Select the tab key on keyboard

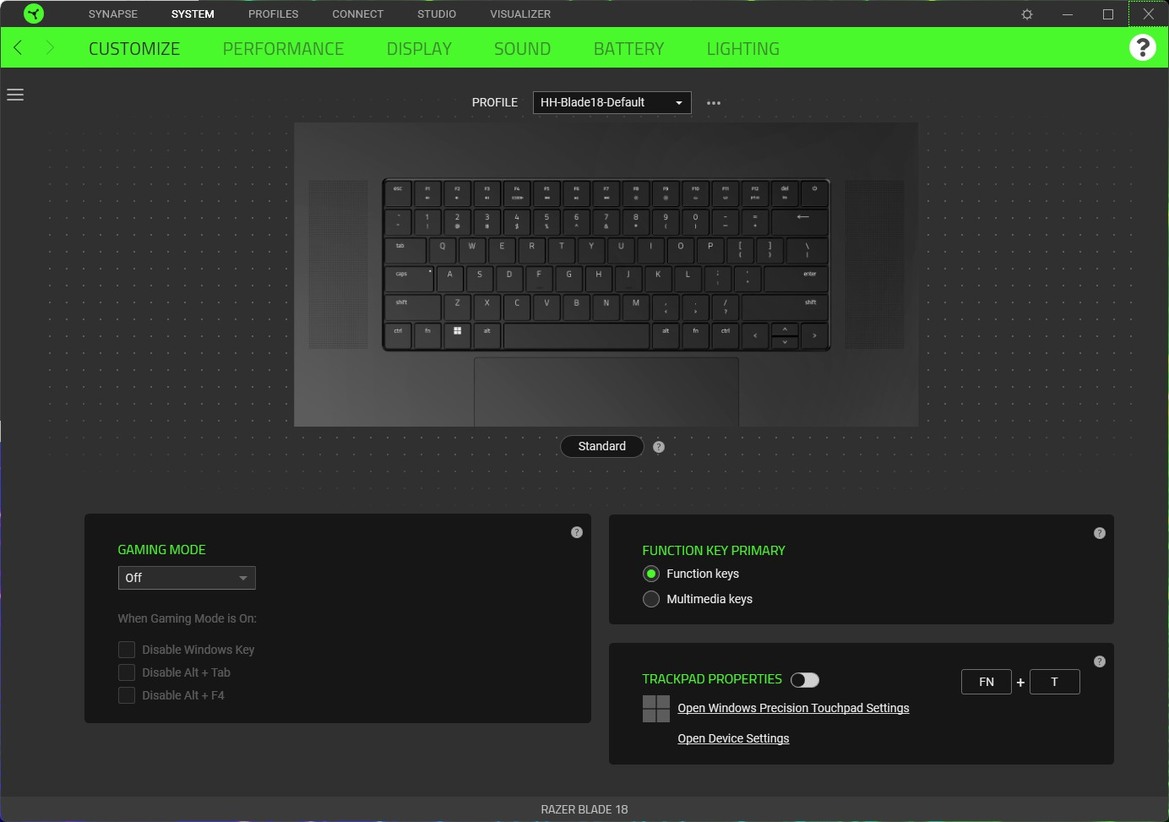[406, 250]
